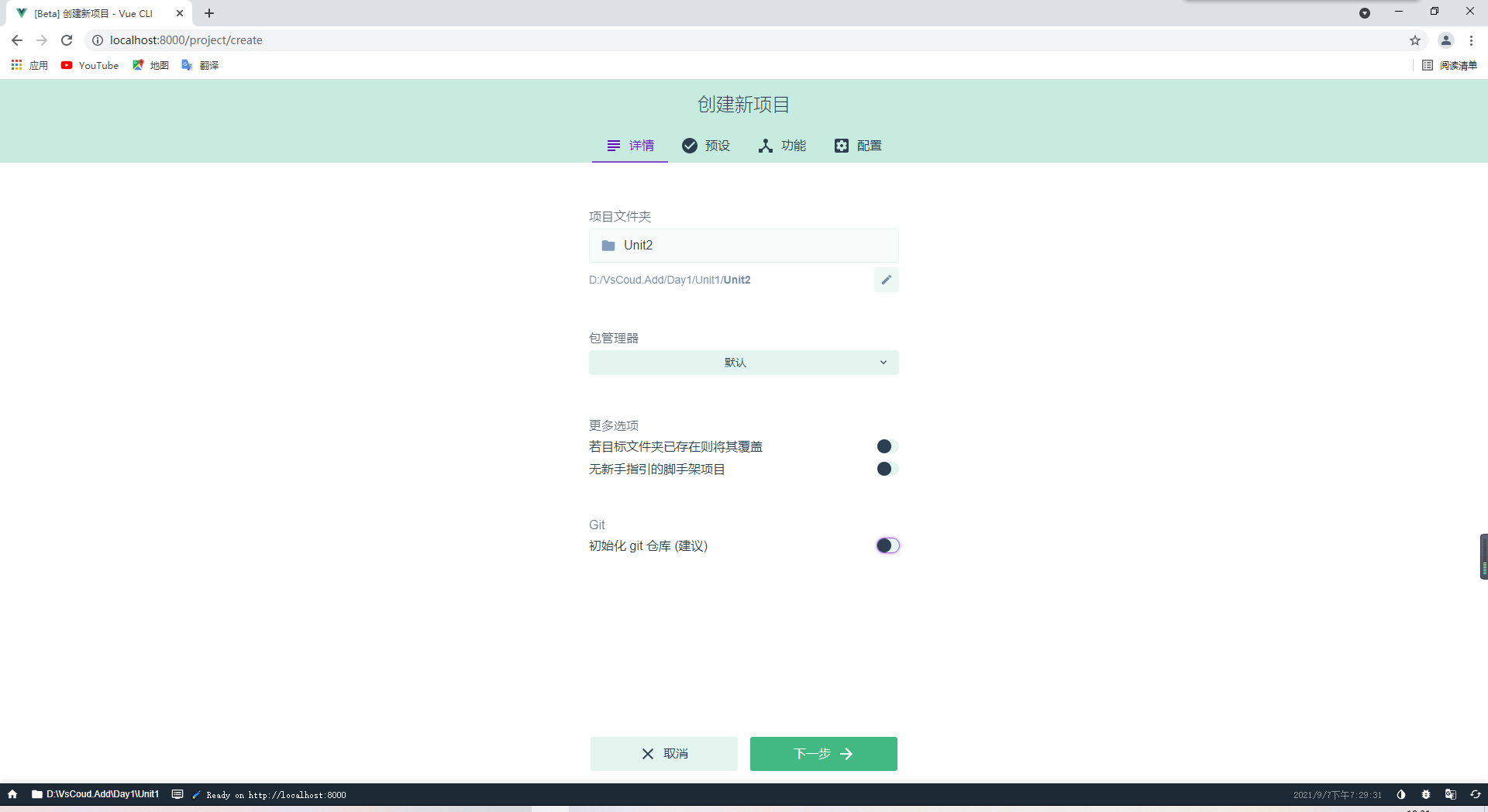Open the Apps bookmark shortcut
Viewport: 1488px width, 812px height.
coord(29,65)
